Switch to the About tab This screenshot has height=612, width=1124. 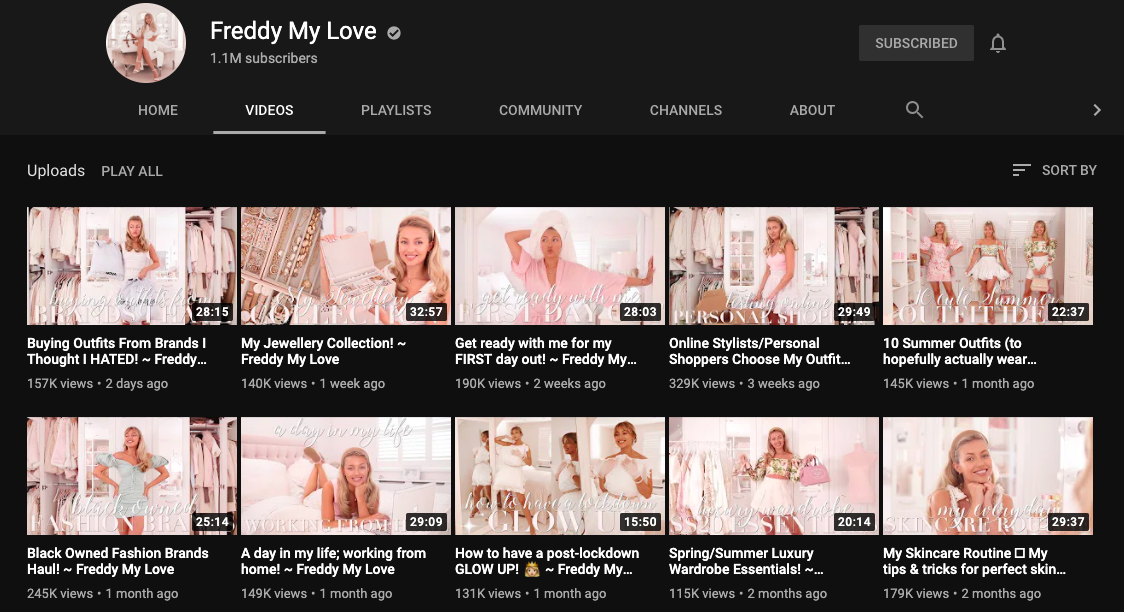pyautogui.click(x=812, y=110)
